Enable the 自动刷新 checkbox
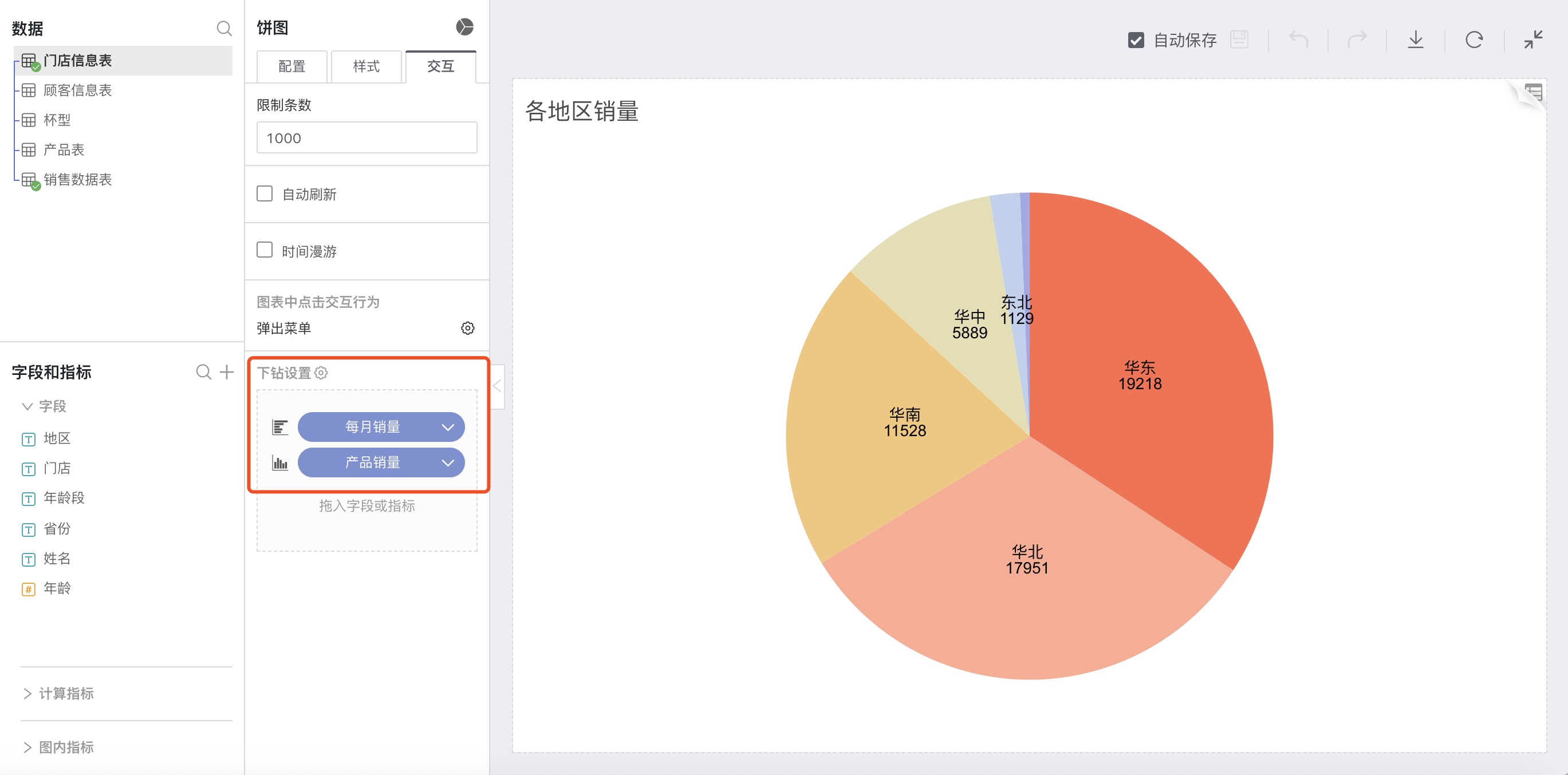1568x775 pixels. [x=264, y=194]
